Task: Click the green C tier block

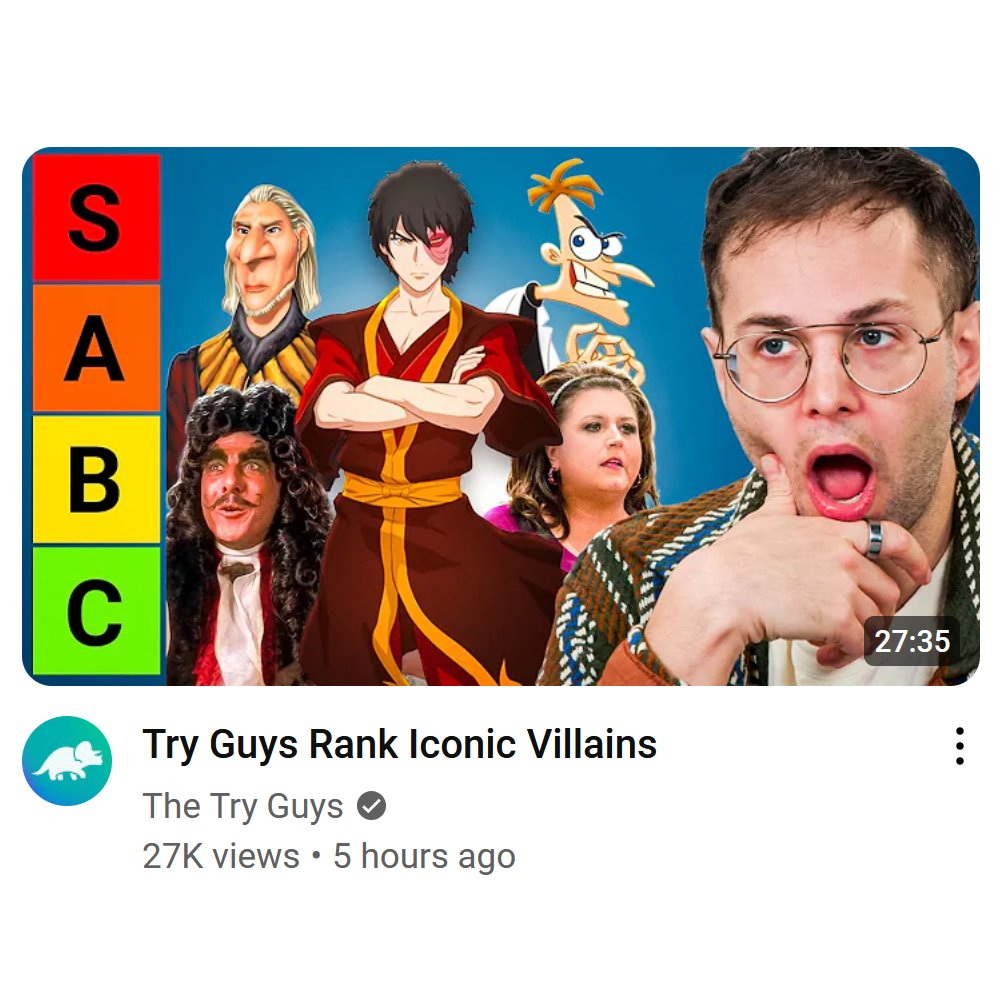Action: coord(96,610)
